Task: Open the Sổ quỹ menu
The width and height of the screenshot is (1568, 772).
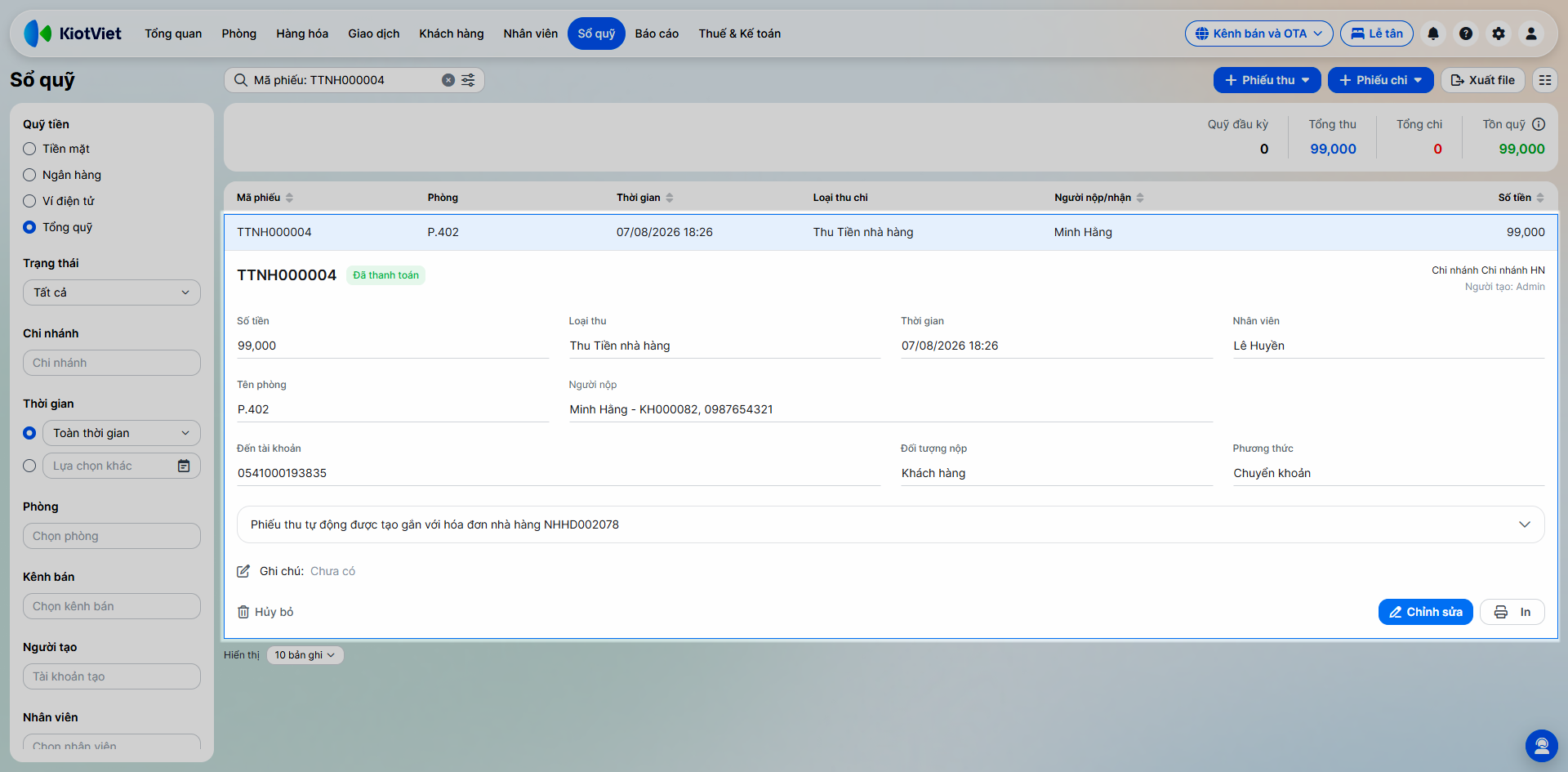Action: [x=596, y=33]
